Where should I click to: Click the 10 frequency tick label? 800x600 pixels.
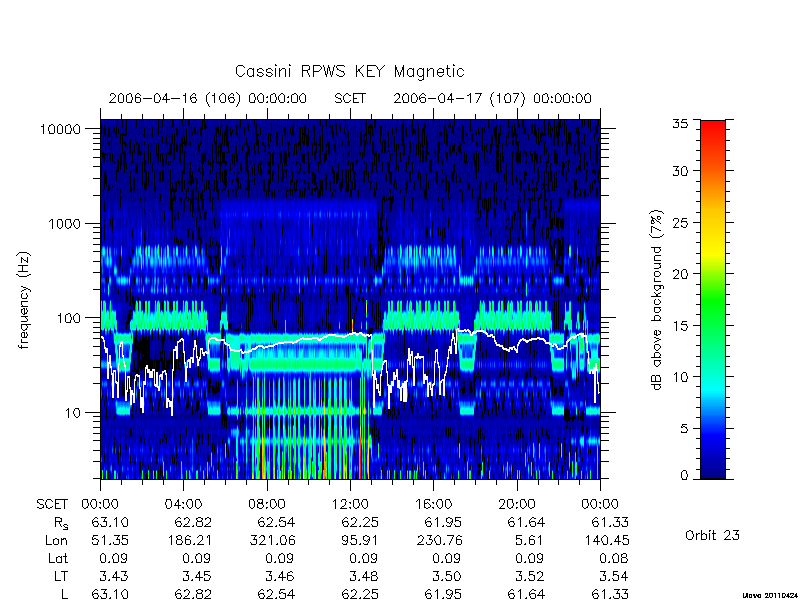tap(73, 413)
